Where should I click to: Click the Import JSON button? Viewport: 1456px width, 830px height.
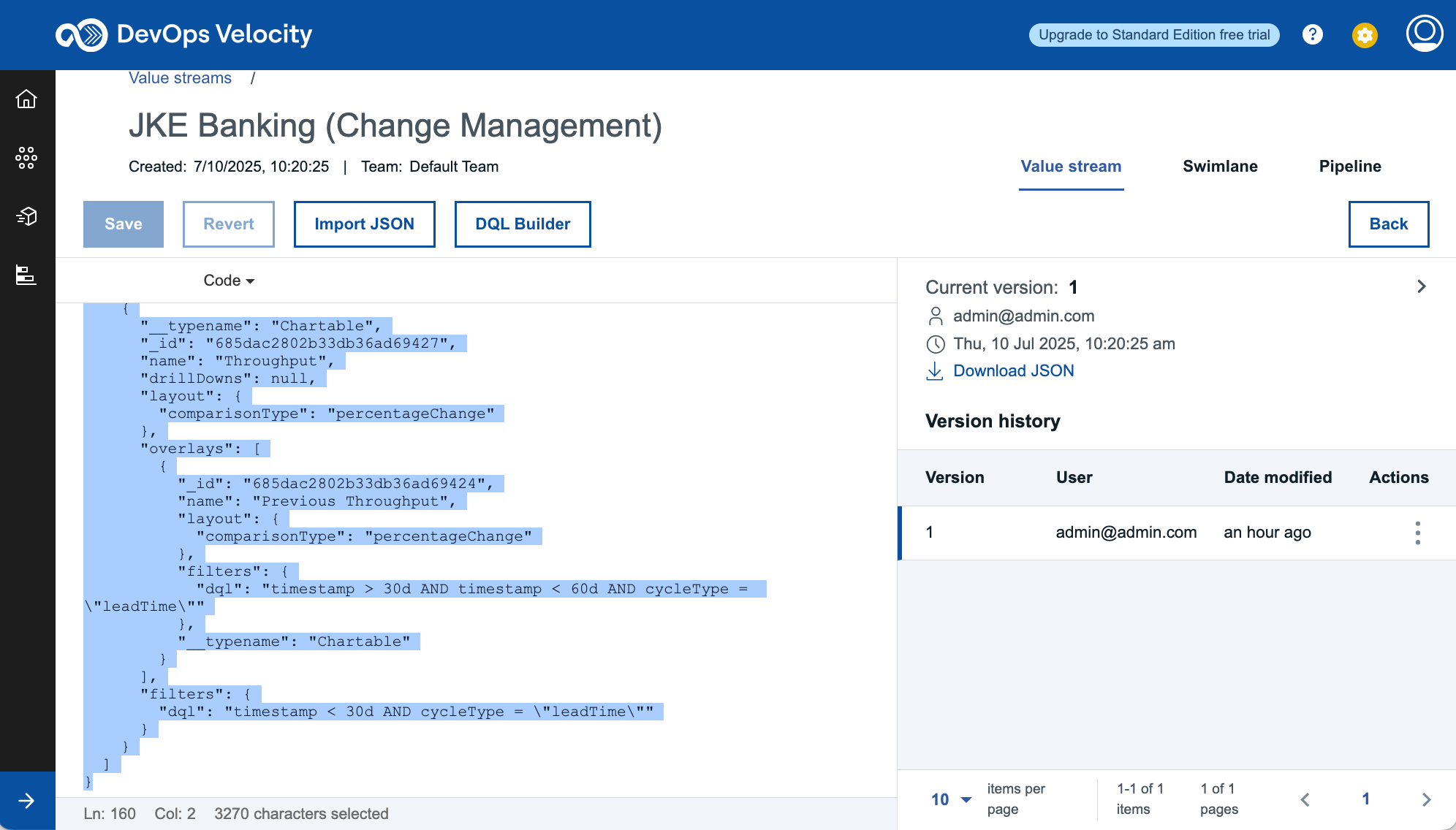(x=365, y=224)
